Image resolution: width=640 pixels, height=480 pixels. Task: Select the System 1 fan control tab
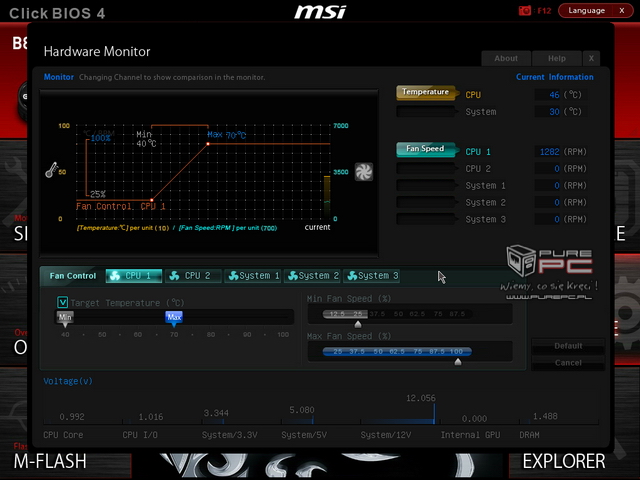pyautogui.click(x=252, y=276)
